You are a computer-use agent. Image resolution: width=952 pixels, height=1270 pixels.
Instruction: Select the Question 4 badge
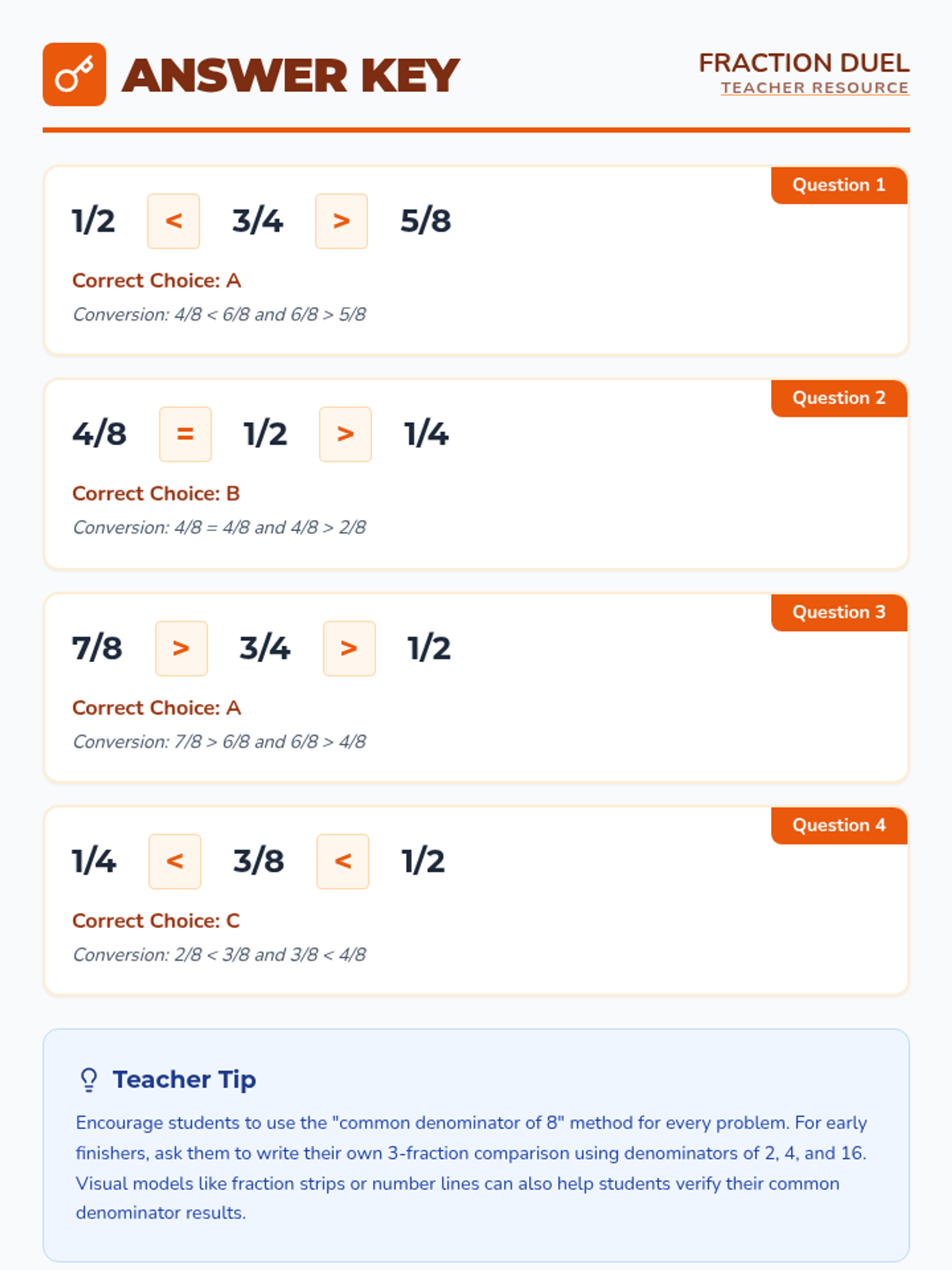839,825
